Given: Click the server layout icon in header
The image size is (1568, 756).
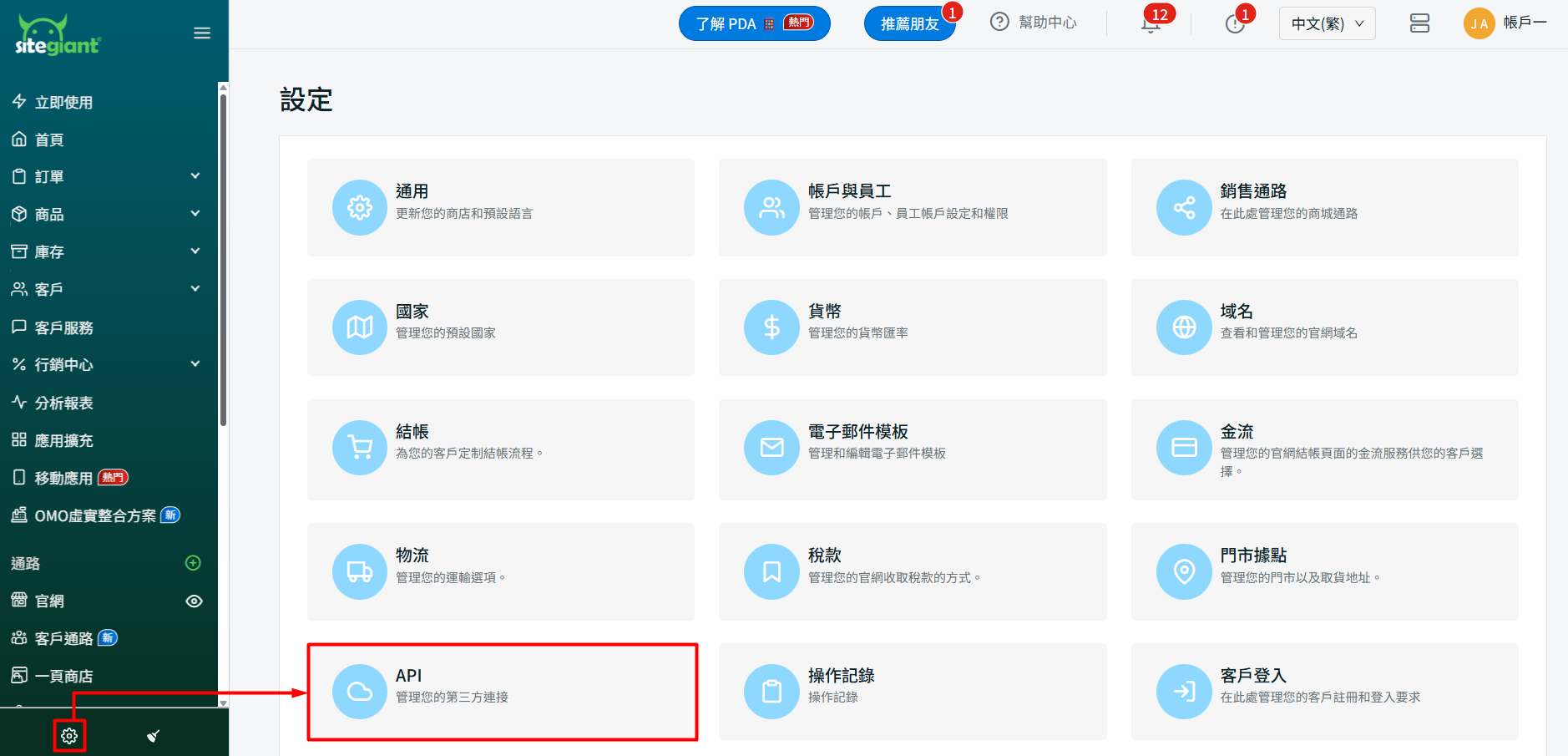Looking at the screenshot, I should click(x=1419, y=23).
